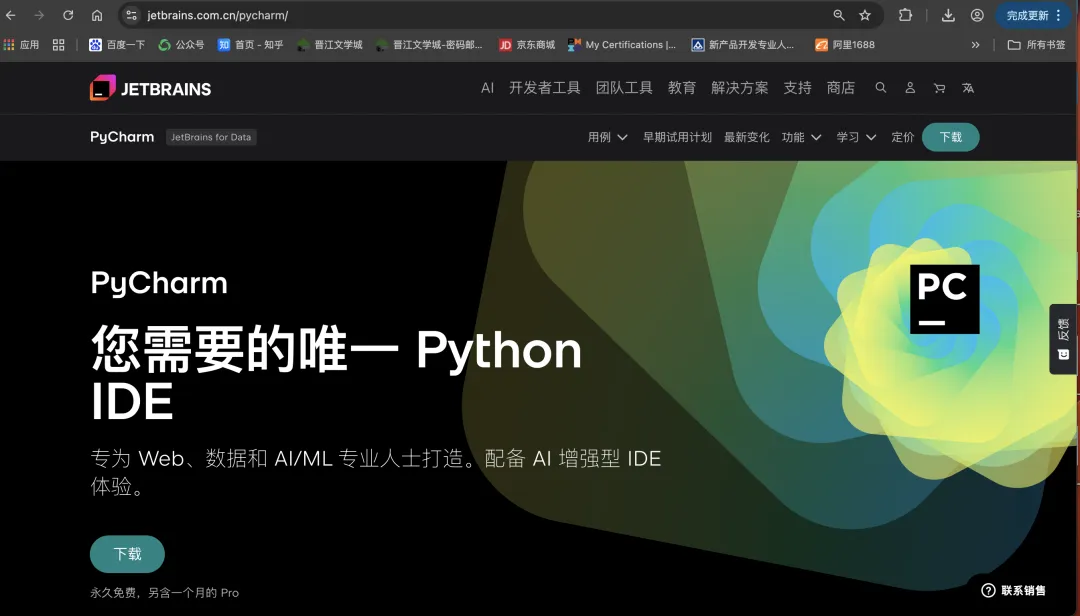Click the tab groups grid icon in bookmarks bar
This screenshot has height=616, width=1080.
59,45
